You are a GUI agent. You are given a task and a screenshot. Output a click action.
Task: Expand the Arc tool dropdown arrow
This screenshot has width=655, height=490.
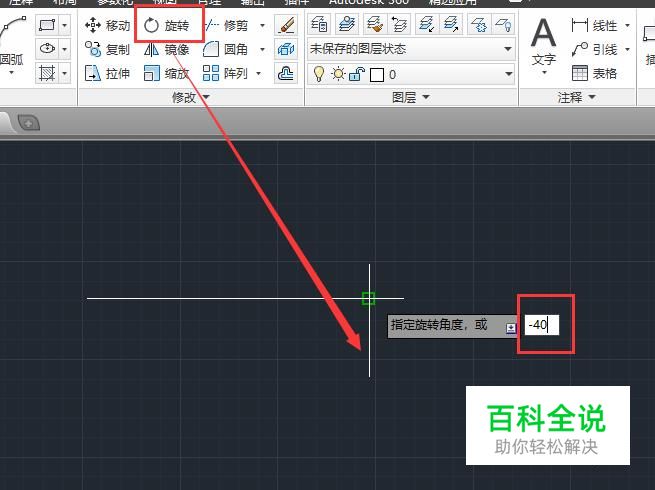[x=11, y=72]
